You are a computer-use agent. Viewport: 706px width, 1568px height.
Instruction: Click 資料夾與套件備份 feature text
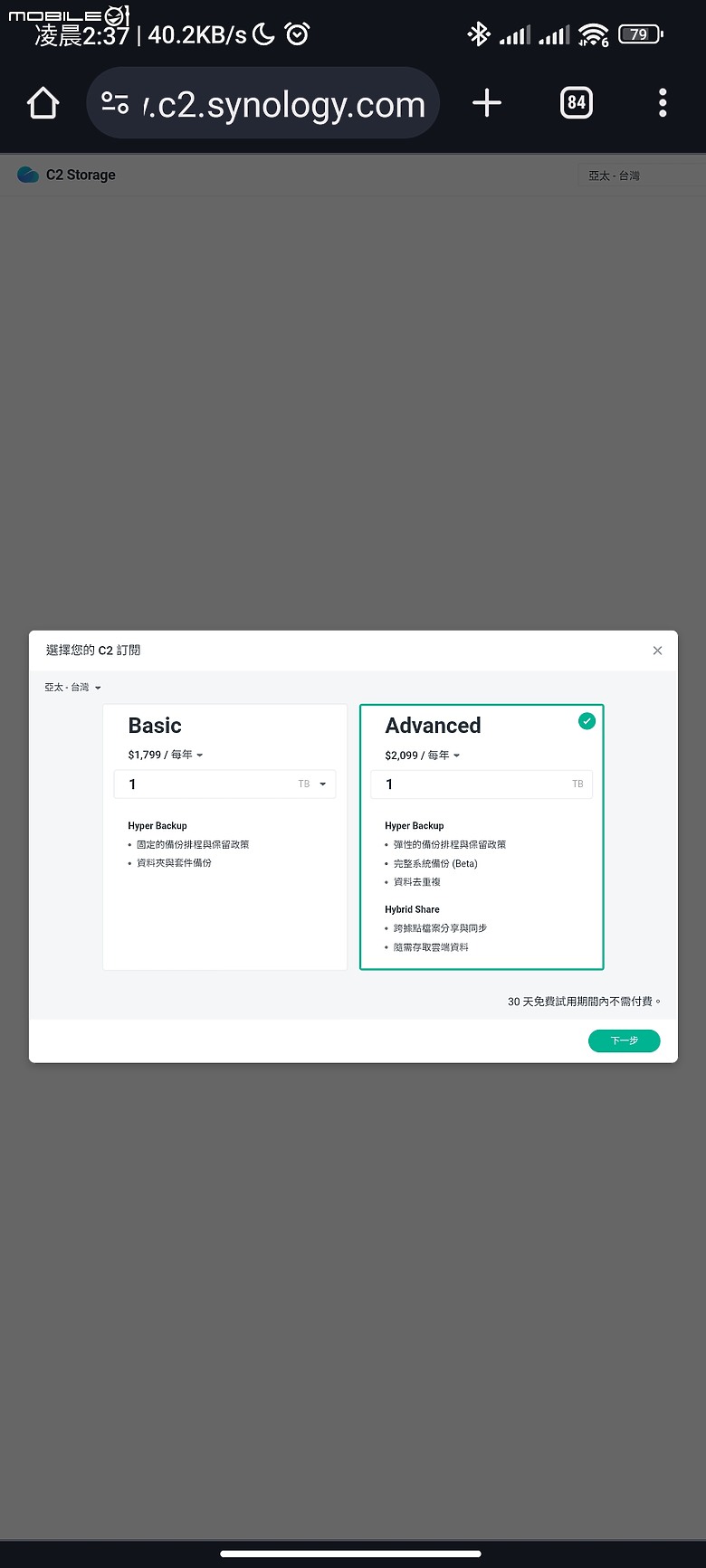[x=174, y=863]
